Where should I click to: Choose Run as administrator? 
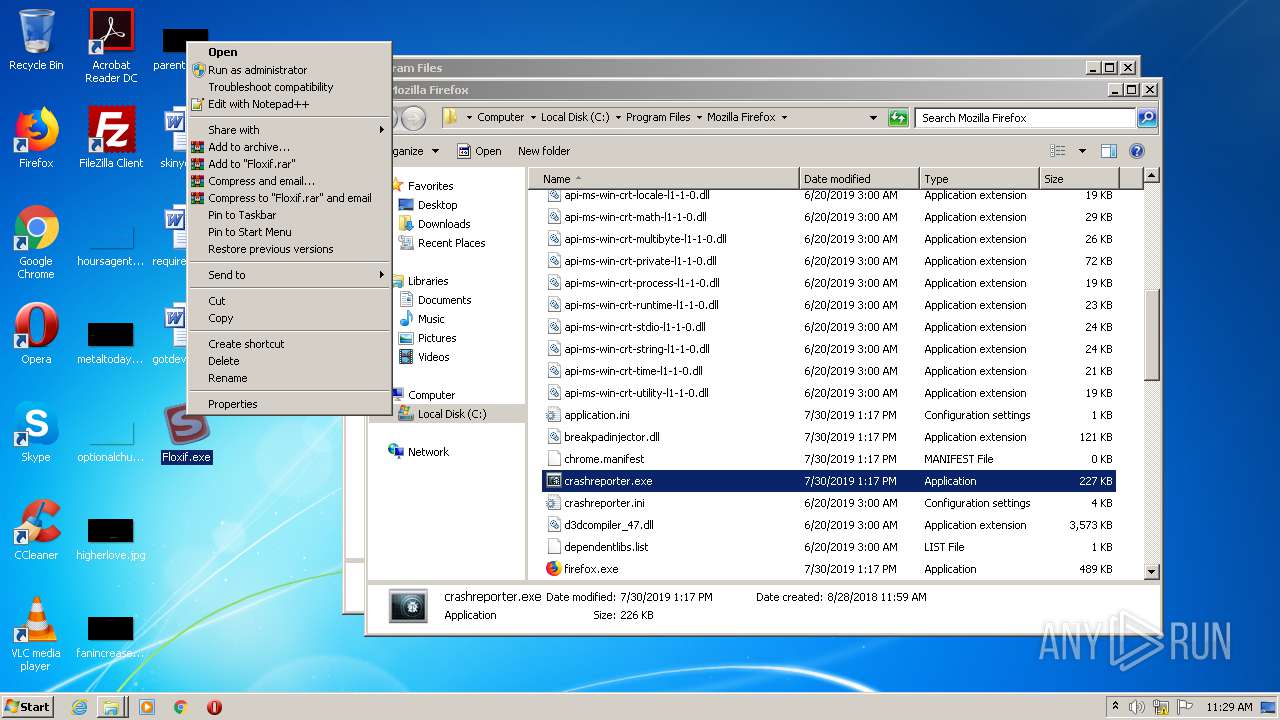(x=289, y=70)
